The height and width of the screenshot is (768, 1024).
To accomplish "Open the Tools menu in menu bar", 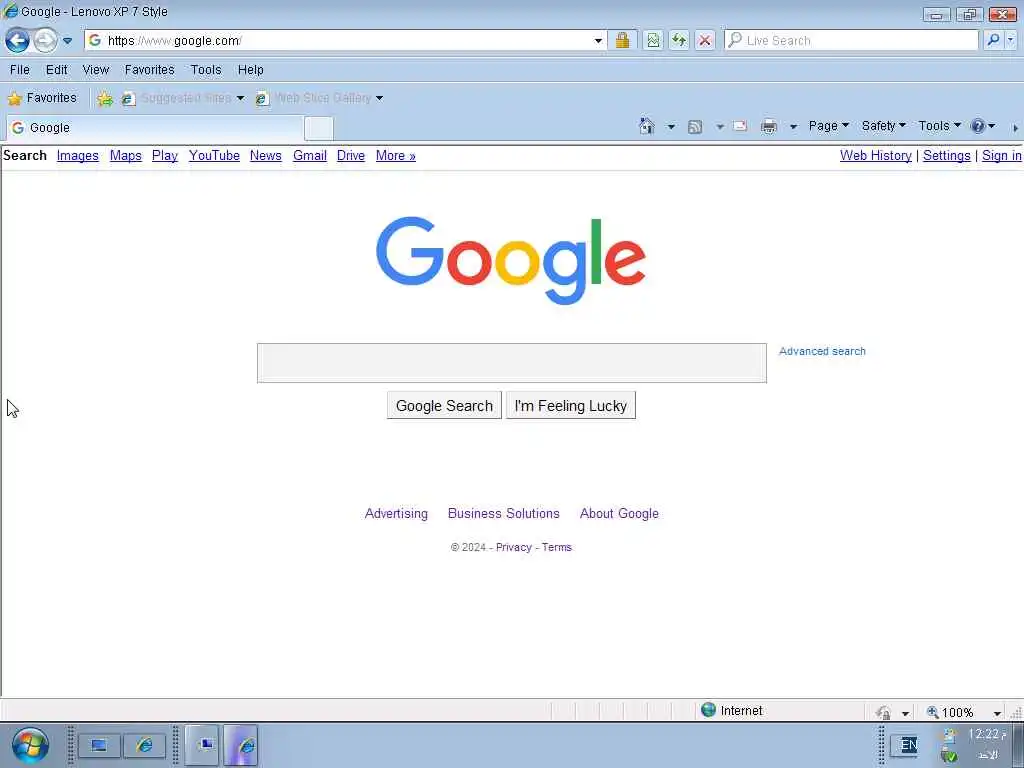I will (x=206, y=70).
